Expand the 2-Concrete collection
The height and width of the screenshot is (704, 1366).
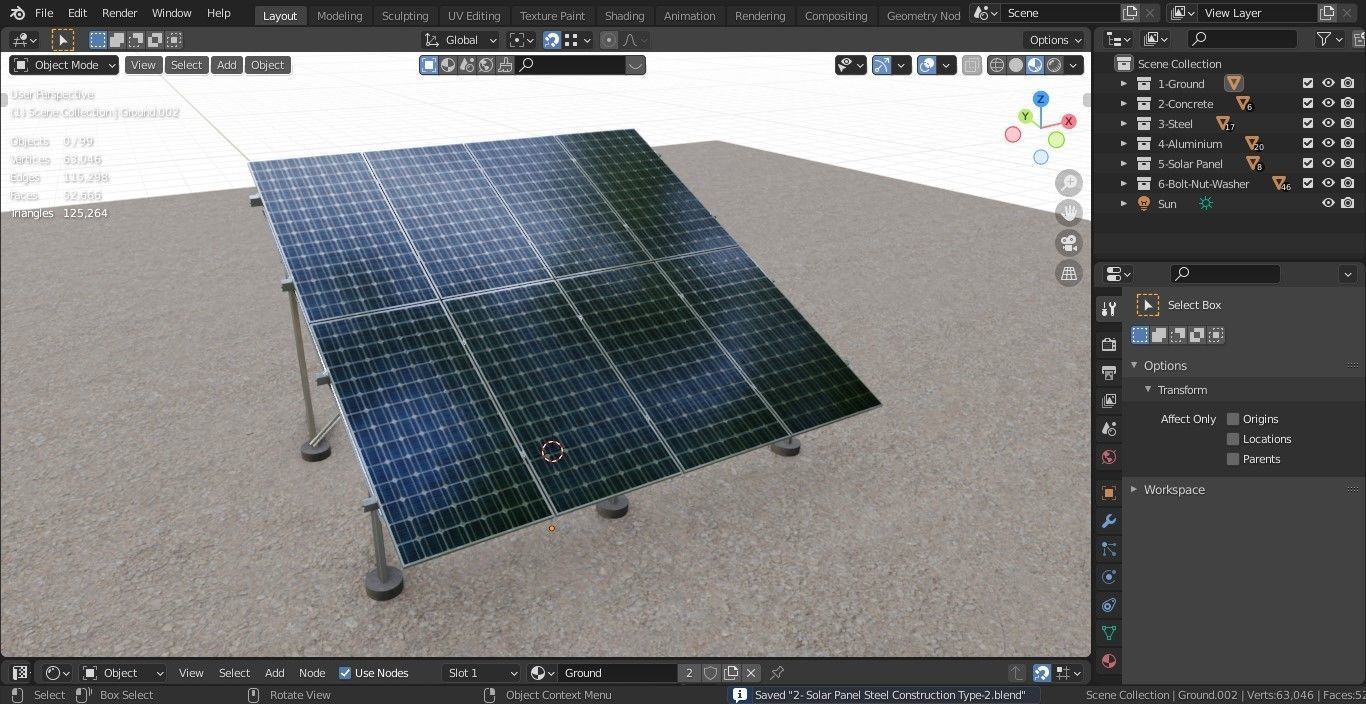1123,104
